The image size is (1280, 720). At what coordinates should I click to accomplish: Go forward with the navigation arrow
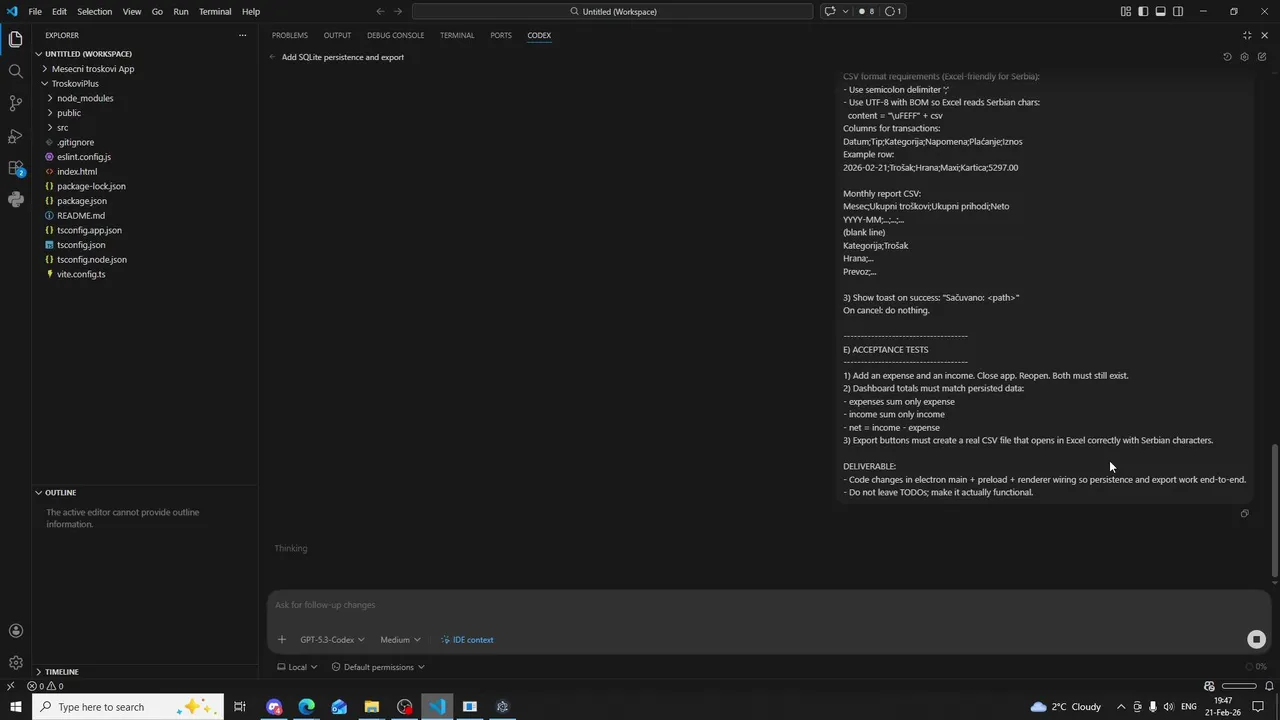click(x=398, y=11)
